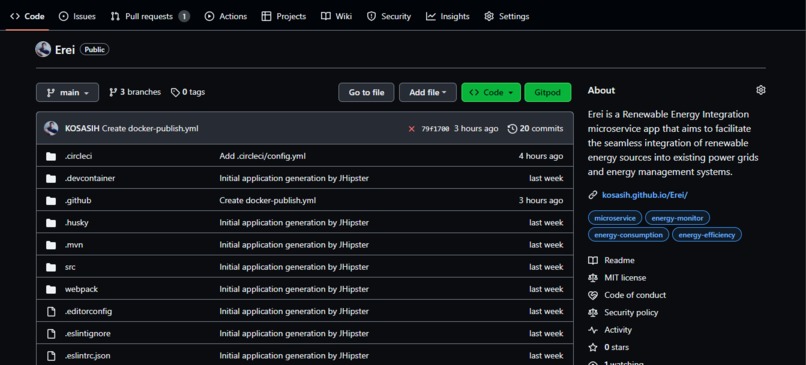Expand the Add file dropdown

click(x=428, y=93)
